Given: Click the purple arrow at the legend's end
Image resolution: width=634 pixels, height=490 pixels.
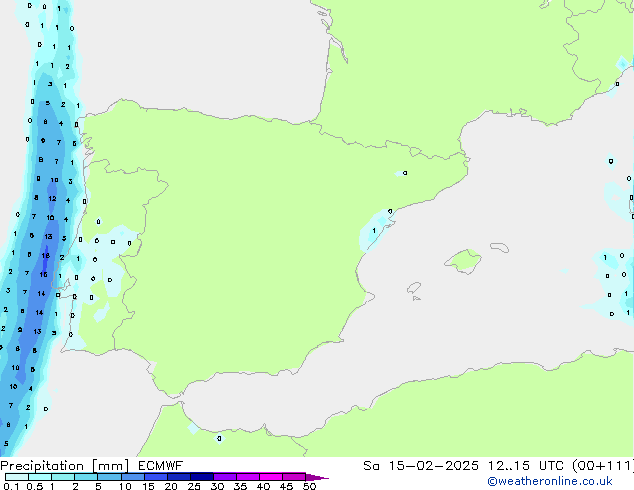Looking at the screenshot, I should (317, 477).
